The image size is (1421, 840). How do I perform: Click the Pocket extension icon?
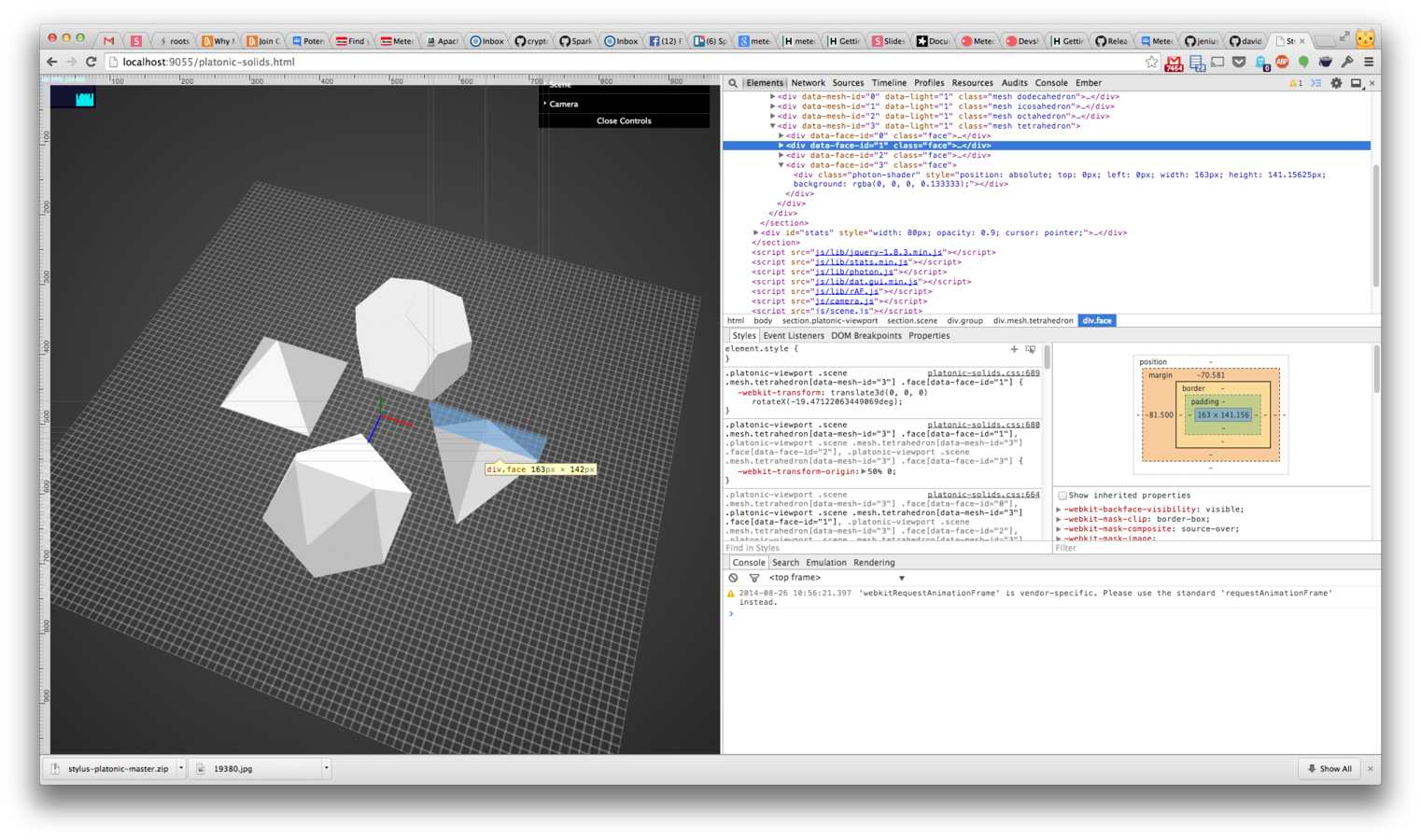coord(1239,62)
